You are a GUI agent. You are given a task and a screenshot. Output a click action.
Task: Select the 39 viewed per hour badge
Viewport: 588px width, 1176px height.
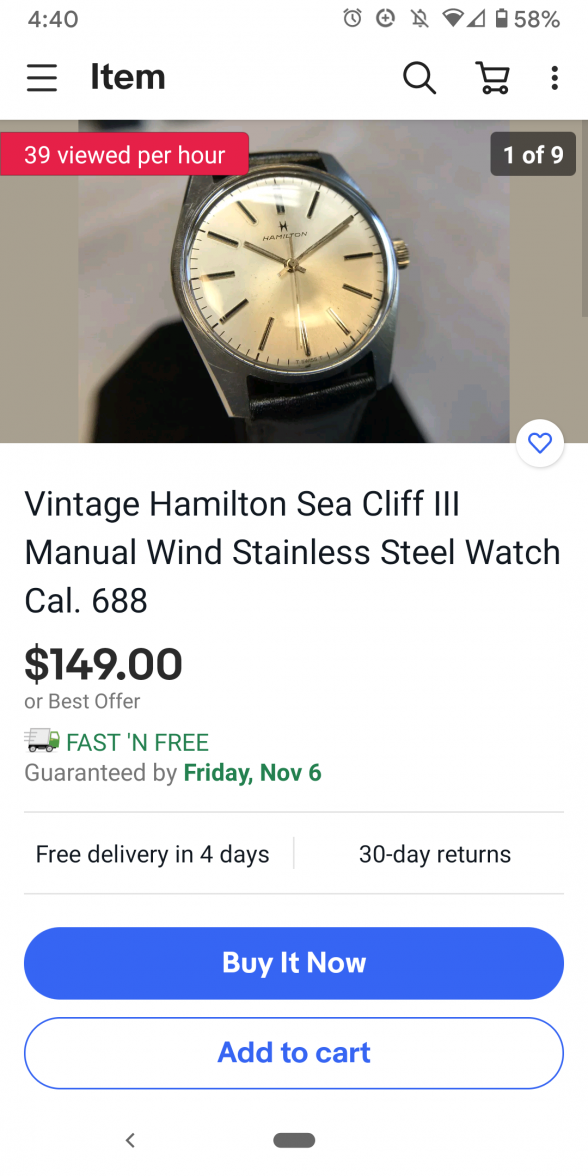tap(124, 154)
